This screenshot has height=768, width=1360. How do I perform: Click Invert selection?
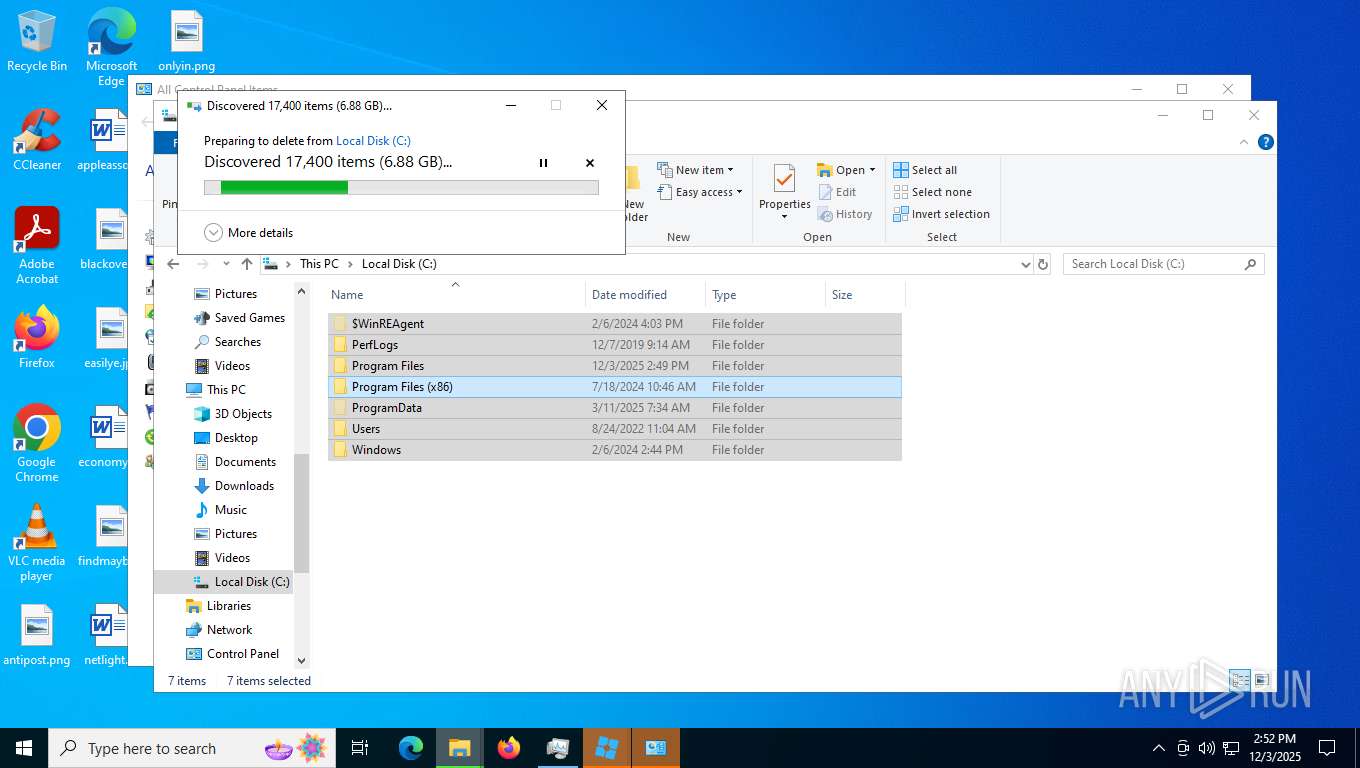pos(941,214)
